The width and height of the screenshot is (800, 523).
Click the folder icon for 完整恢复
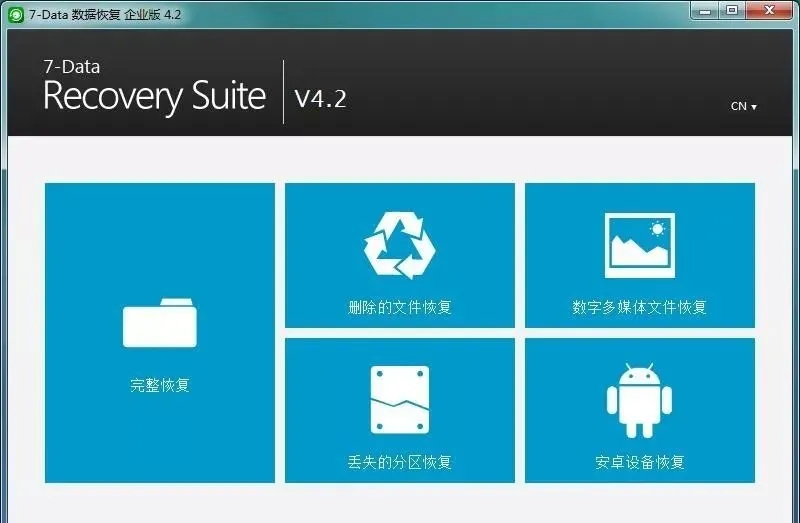160,322
